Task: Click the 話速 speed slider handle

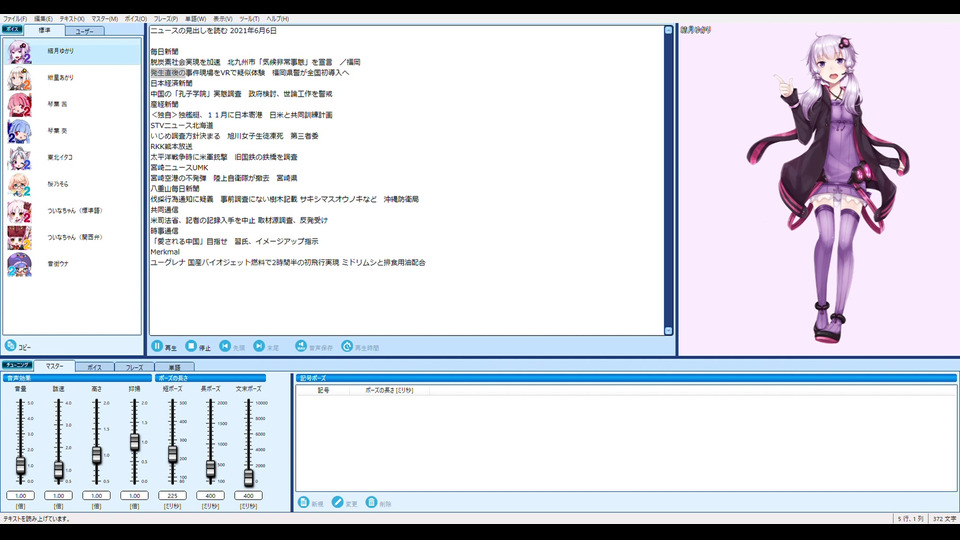Action: (58, 470)
